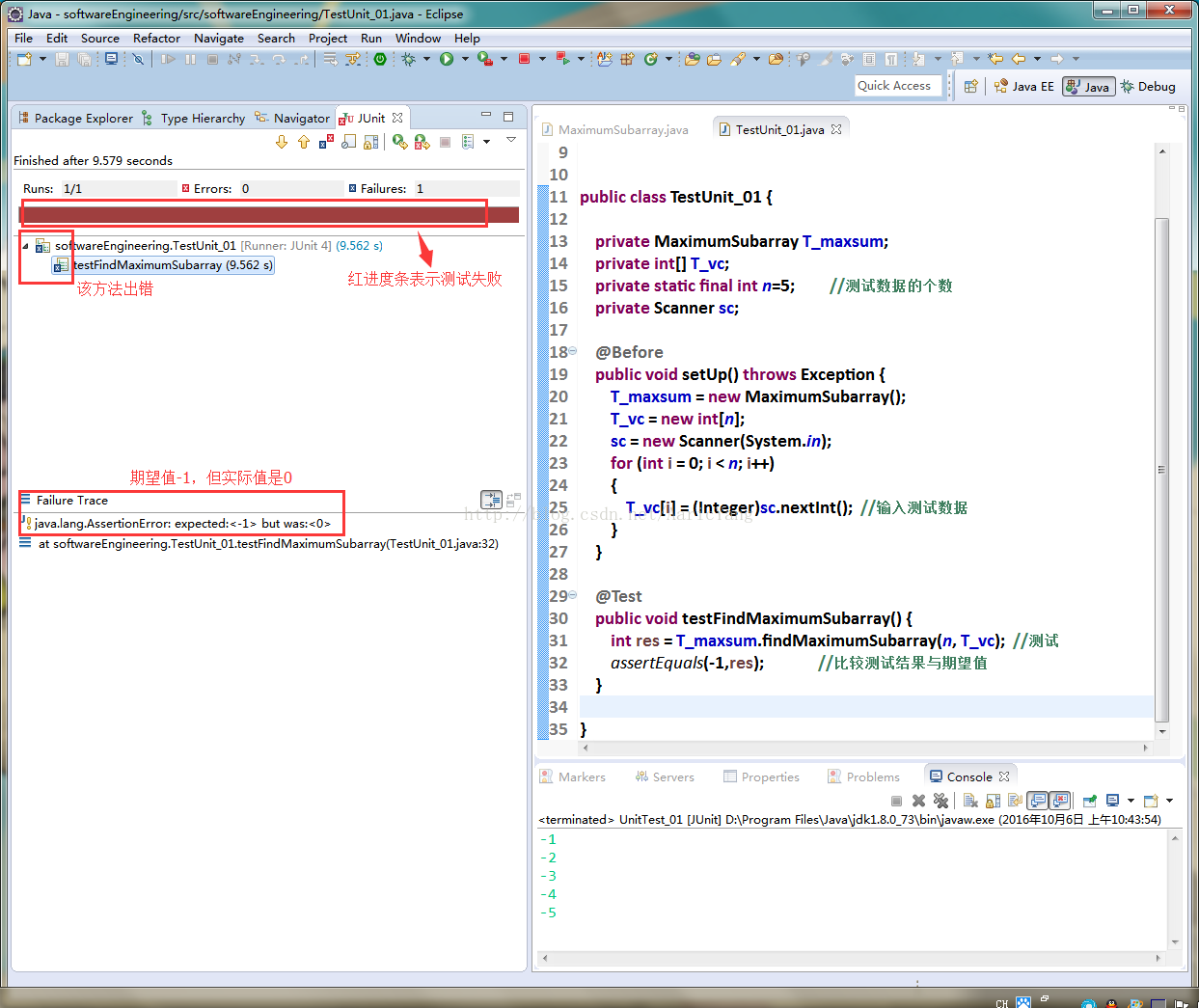The height and width of the screenshot is (1008, 1199).
Task: Click JUnit Next Failed Test arrow icon
Action: [282, 142]
